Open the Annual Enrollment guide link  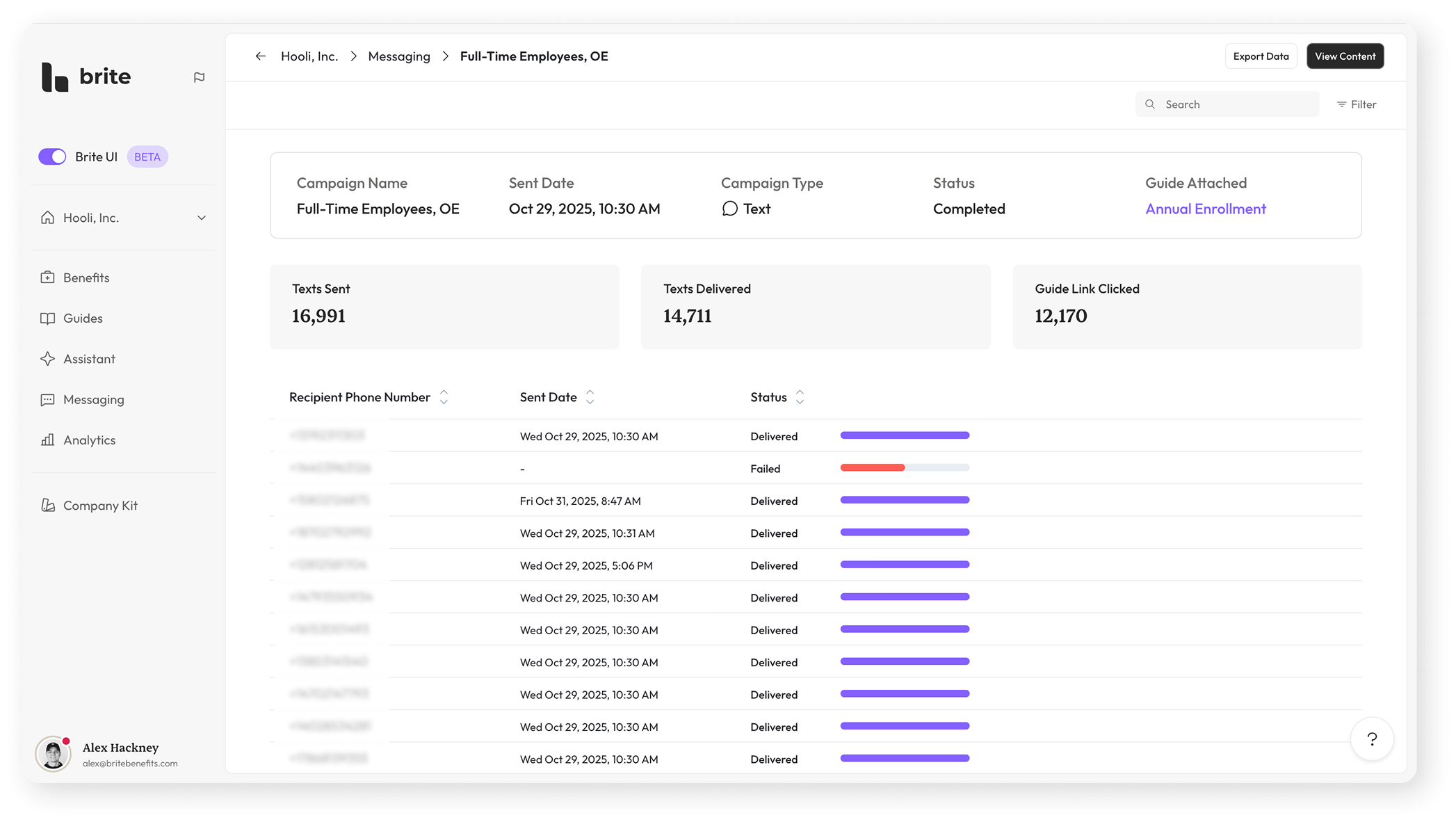[1206, 209]
